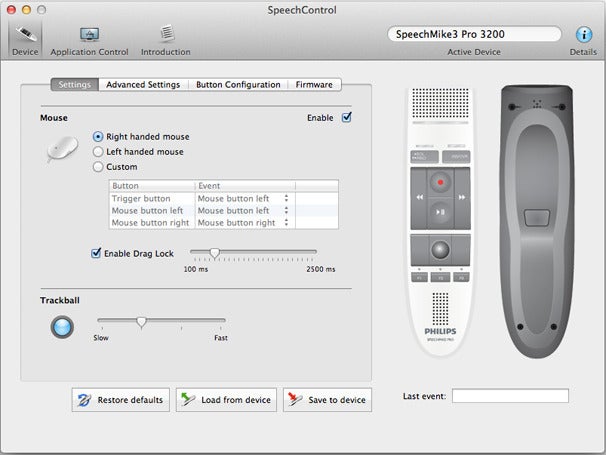Open the Button Configuration tab
The width and height of the screenshot is (606, 455).
(238, 84)
